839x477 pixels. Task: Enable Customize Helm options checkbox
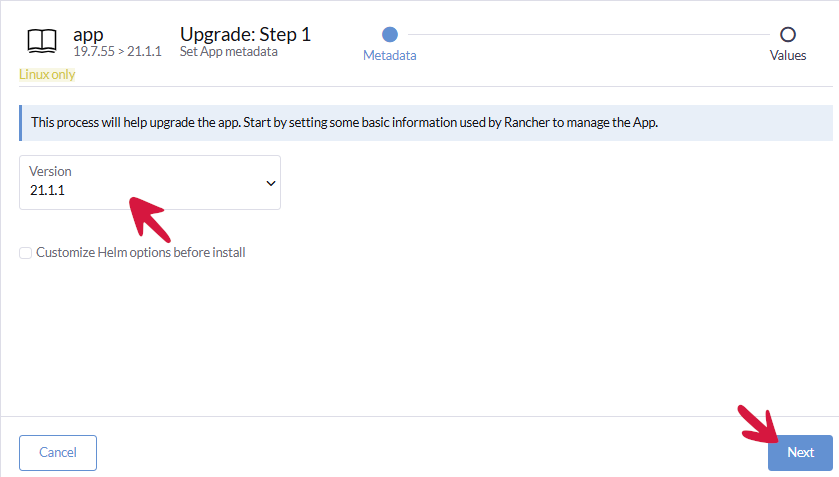pyautogui.click(x=26, y=253)
